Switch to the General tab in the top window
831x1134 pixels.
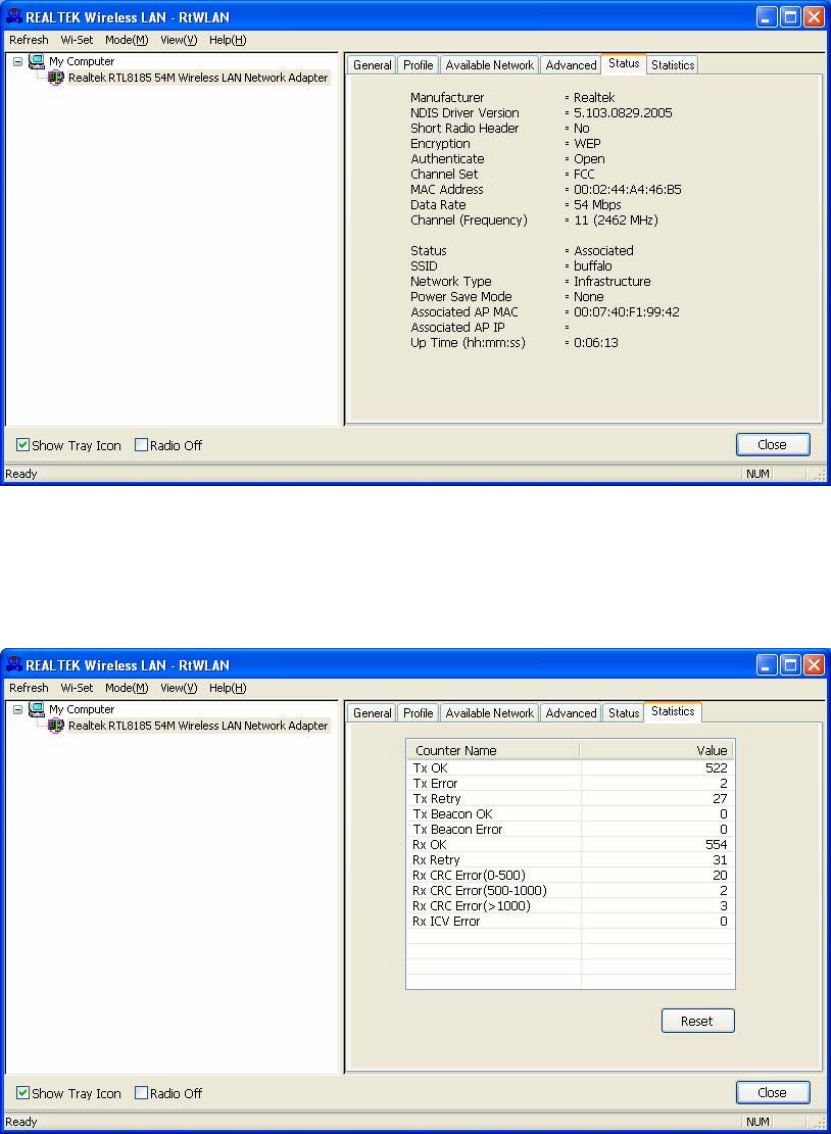pos(372,65)
